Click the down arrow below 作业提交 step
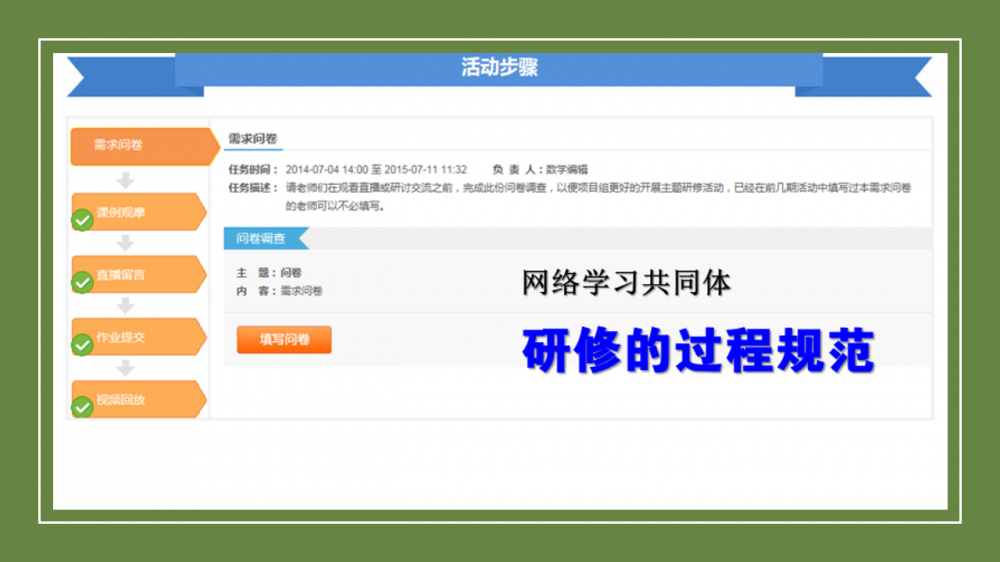Screen dimensions: 1000x562 pyautogui.click(x=125, y=369)
